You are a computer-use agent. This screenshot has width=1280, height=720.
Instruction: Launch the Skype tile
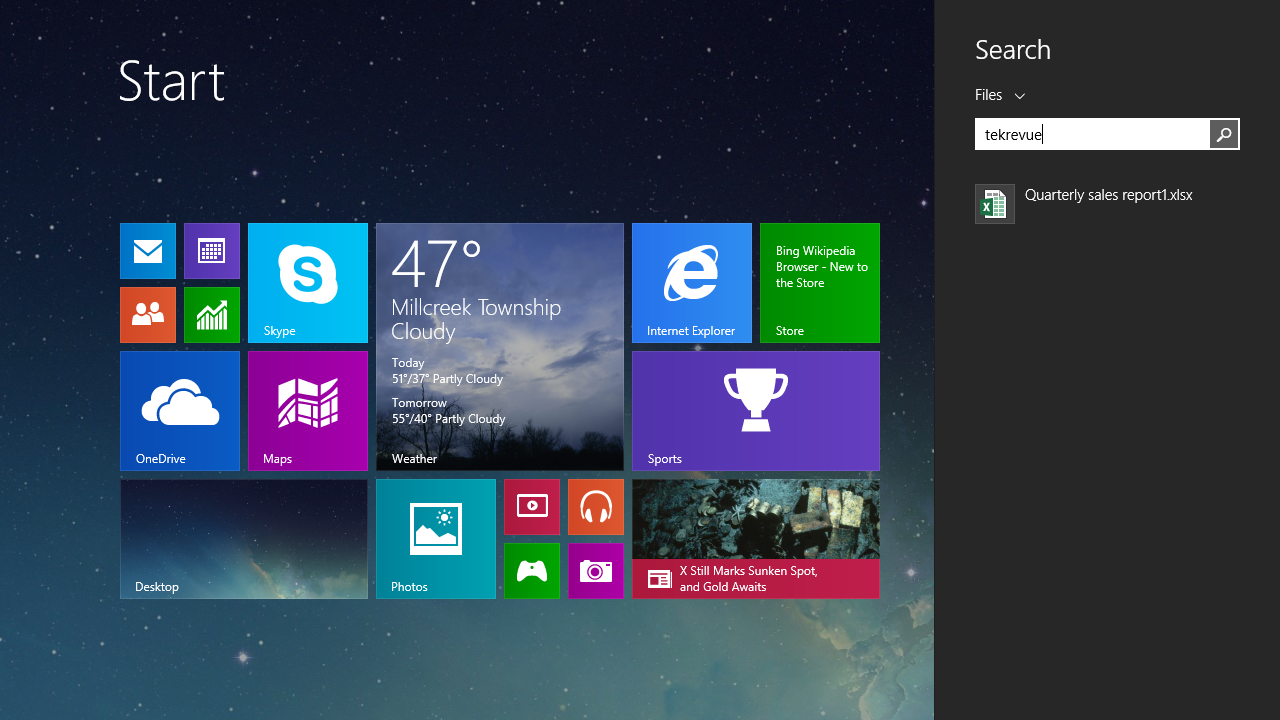[308, 283]
